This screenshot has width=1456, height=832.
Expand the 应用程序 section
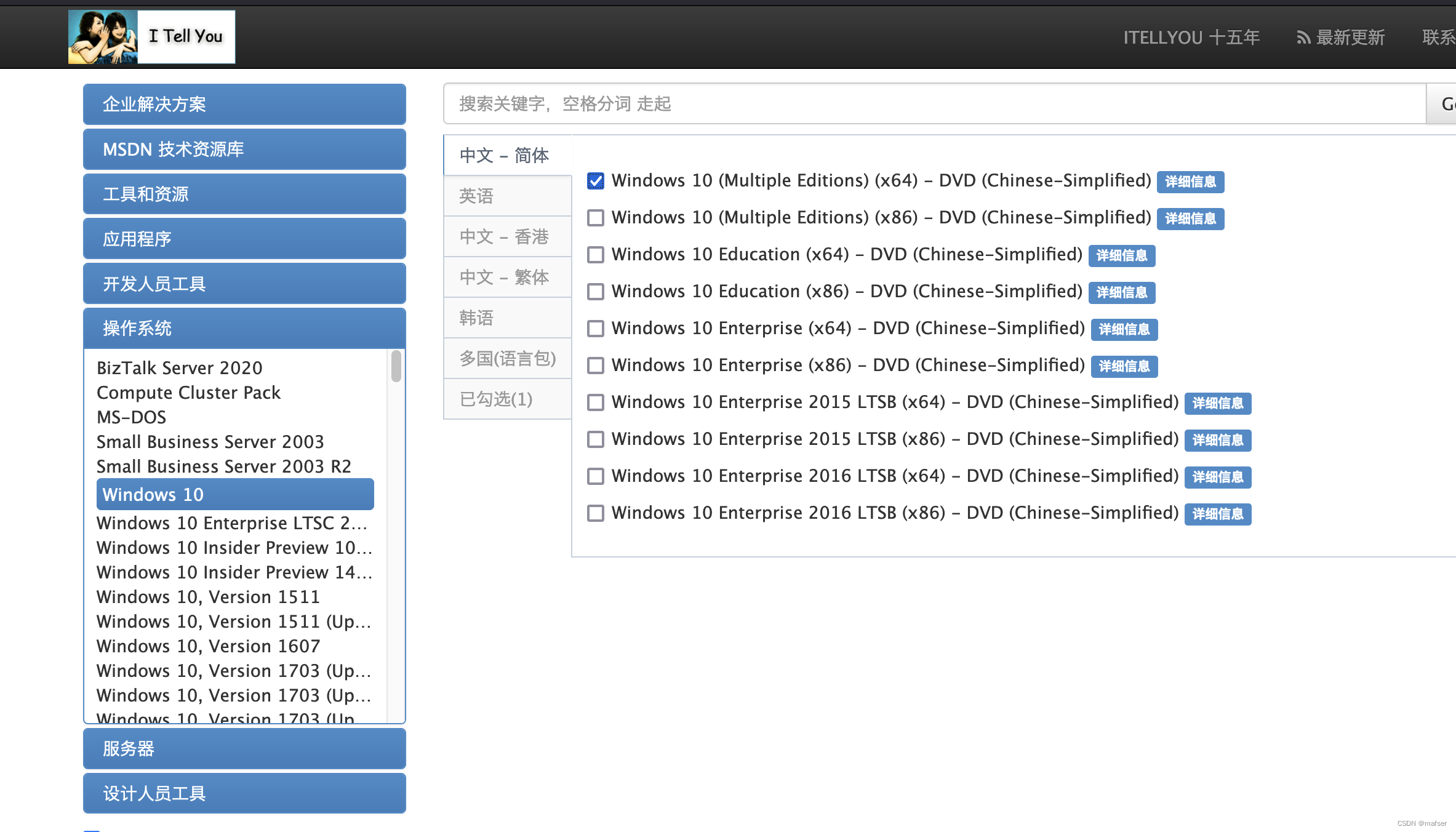(244, 239)
